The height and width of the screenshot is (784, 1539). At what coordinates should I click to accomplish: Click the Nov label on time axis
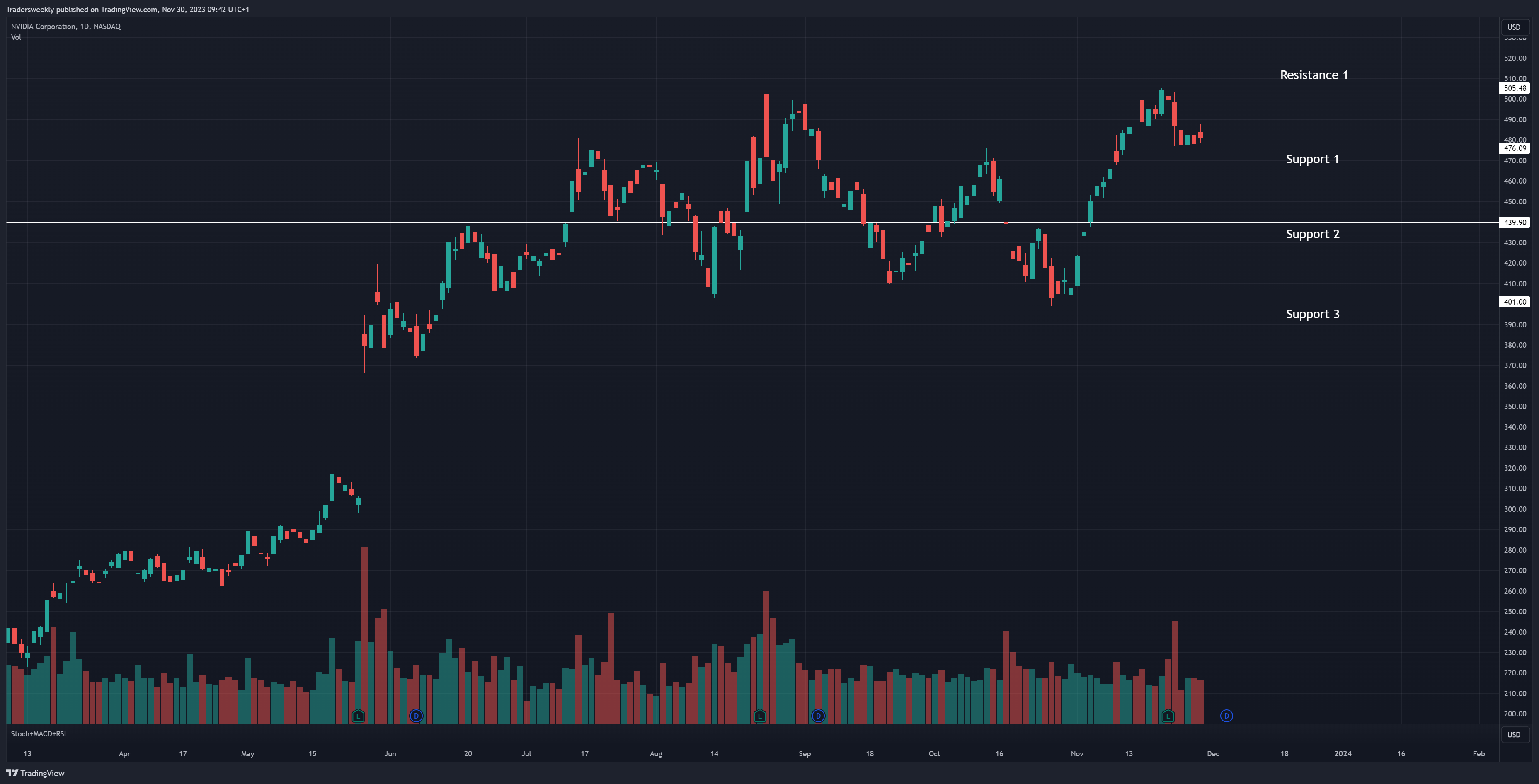point(1076,754)
